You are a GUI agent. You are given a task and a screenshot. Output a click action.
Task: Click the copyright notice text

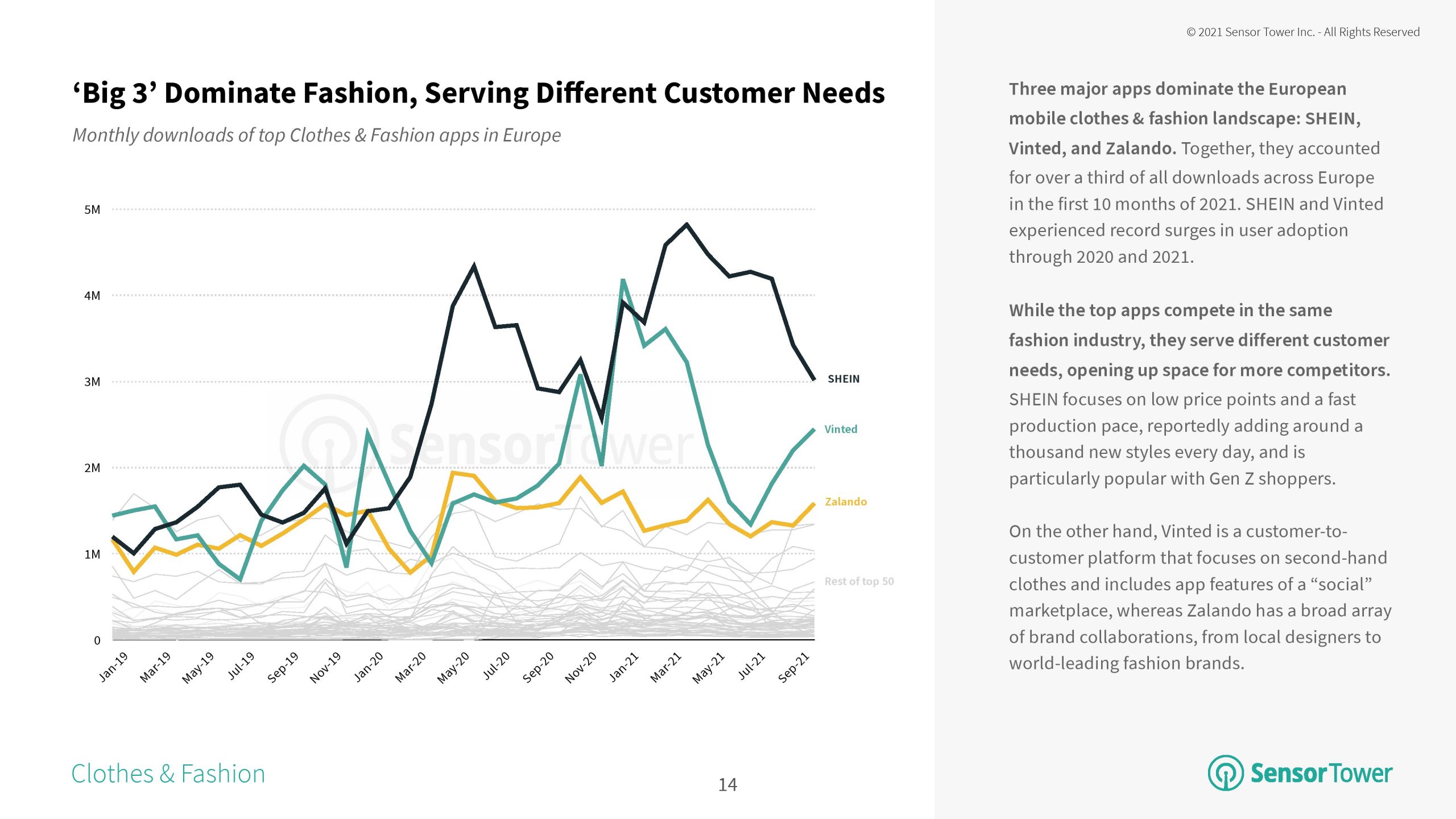pos(1302,32)
